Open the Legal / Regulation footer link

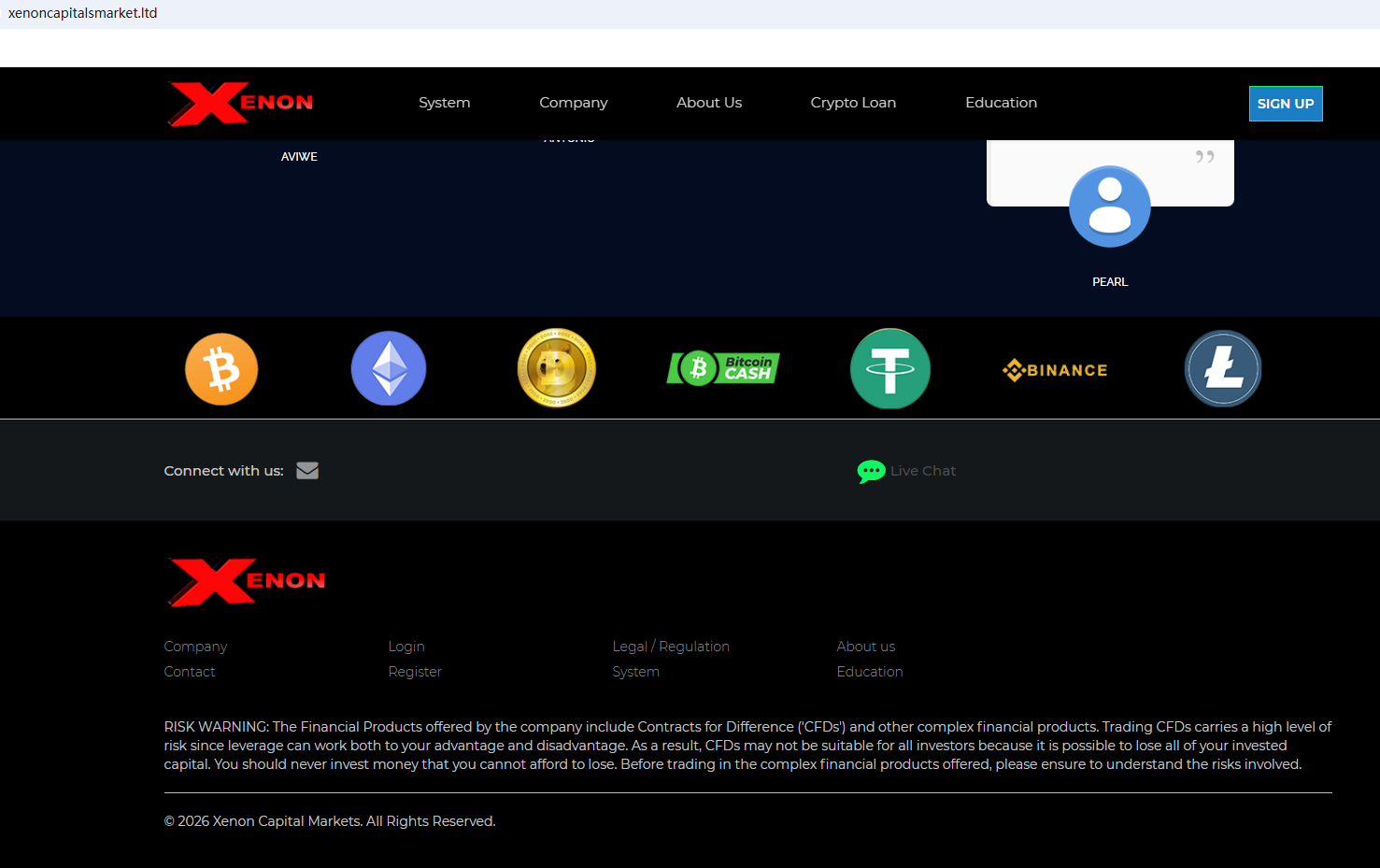(x=671, y=647)
